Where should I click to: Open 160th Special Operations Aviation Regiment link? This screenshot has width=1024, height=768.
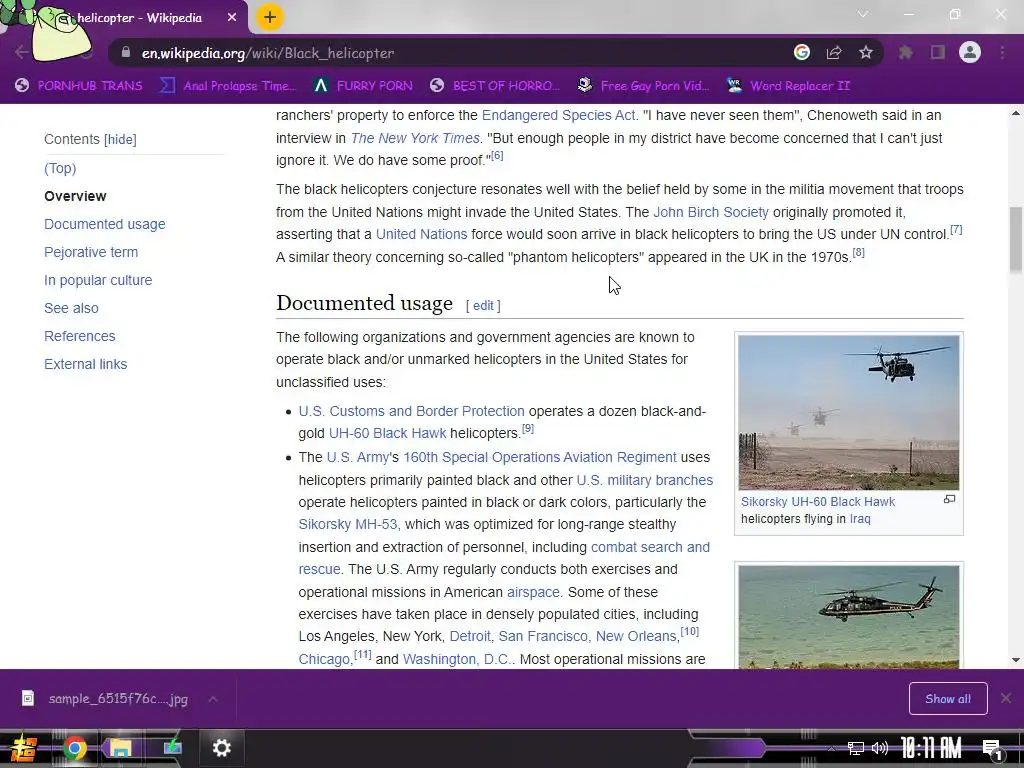tap(539, 458)
